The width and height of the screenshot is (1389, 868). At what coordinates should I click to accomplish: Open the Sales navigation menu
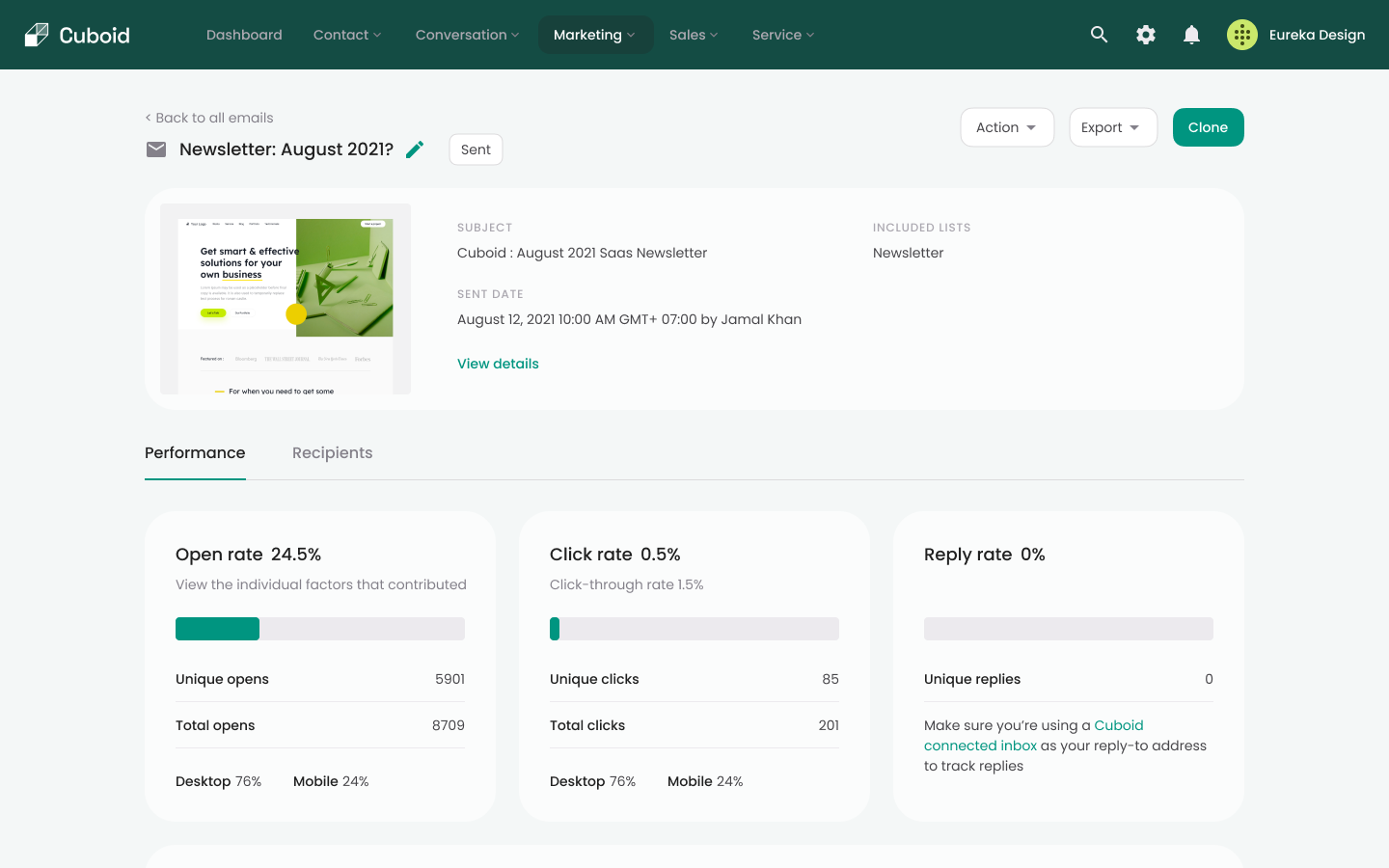pos(694,35)
